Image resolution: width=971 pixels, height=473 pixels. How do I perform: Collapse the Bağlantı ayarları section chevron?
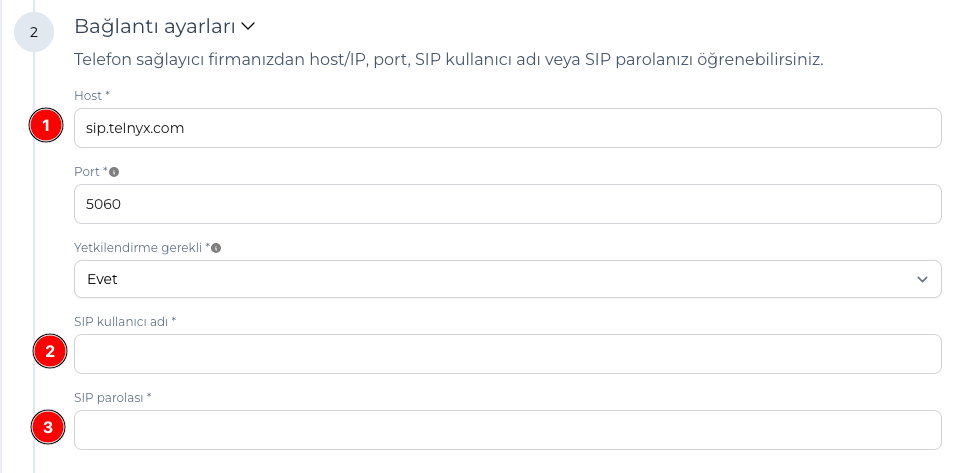[x=248, y=27]
